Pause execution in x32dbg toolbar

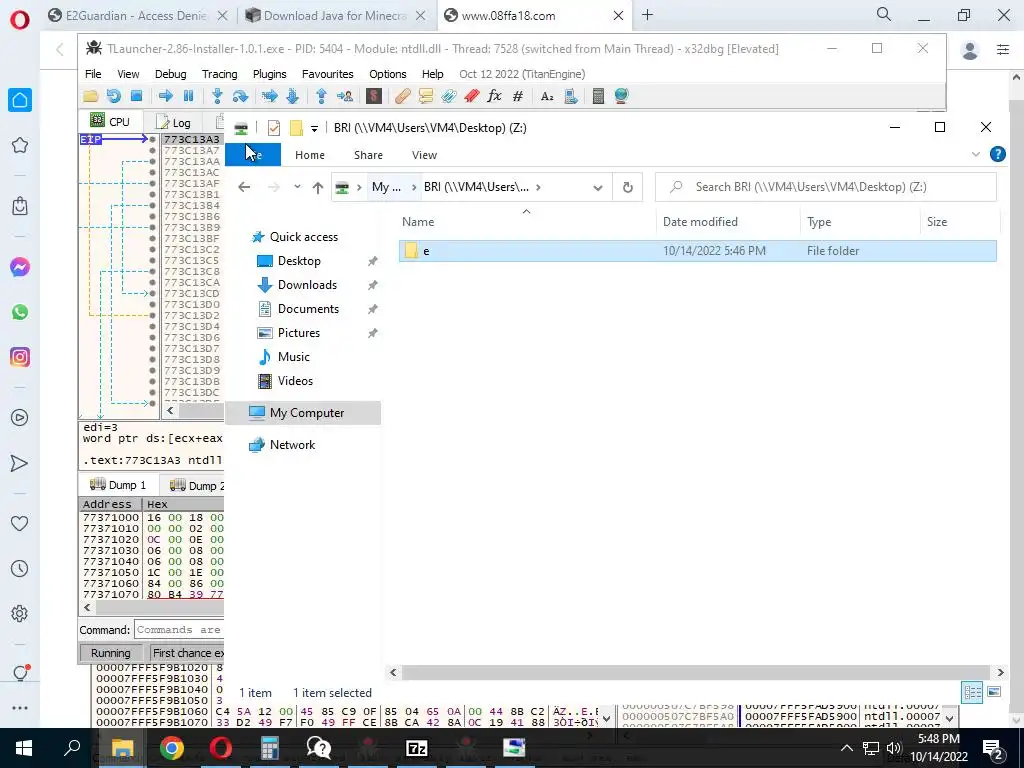tap(189, 97)
